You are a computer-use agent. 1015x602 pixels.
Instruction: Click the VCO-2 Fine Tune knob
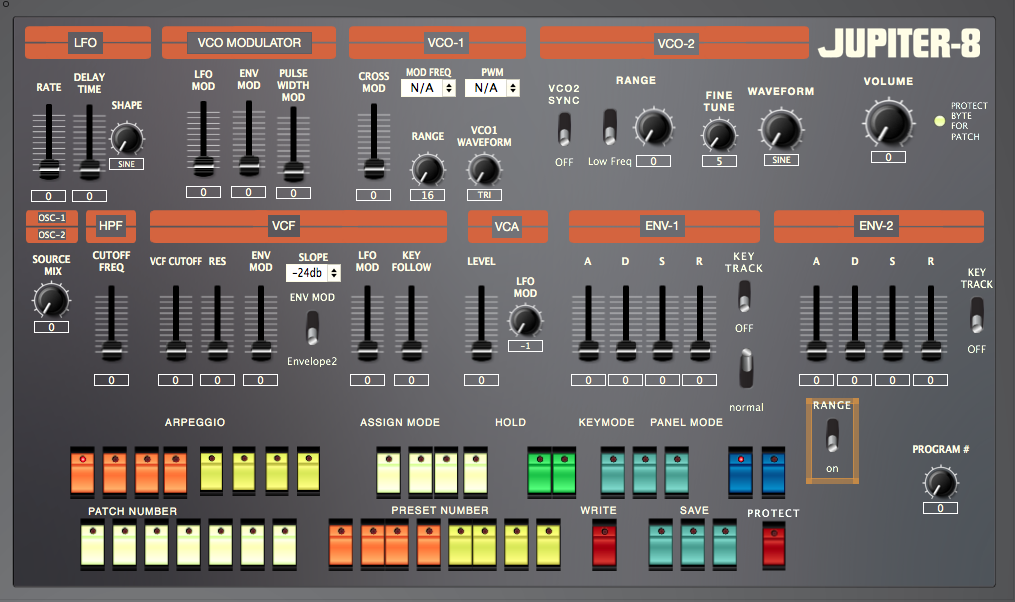click(x=719, y=136)
